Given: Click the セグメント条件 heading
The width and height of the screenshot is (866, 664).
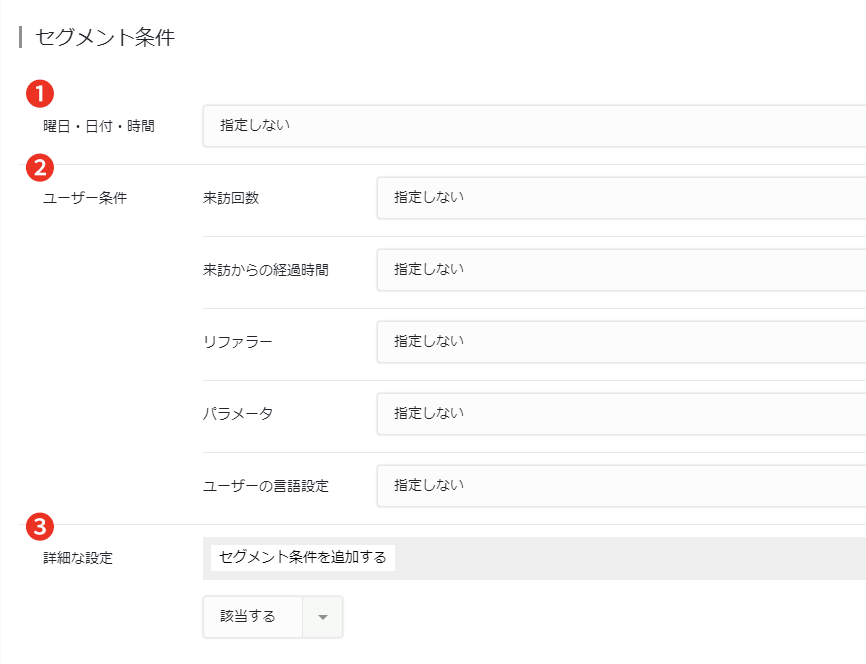Looking at the screenshot, I should click(105, 38).
